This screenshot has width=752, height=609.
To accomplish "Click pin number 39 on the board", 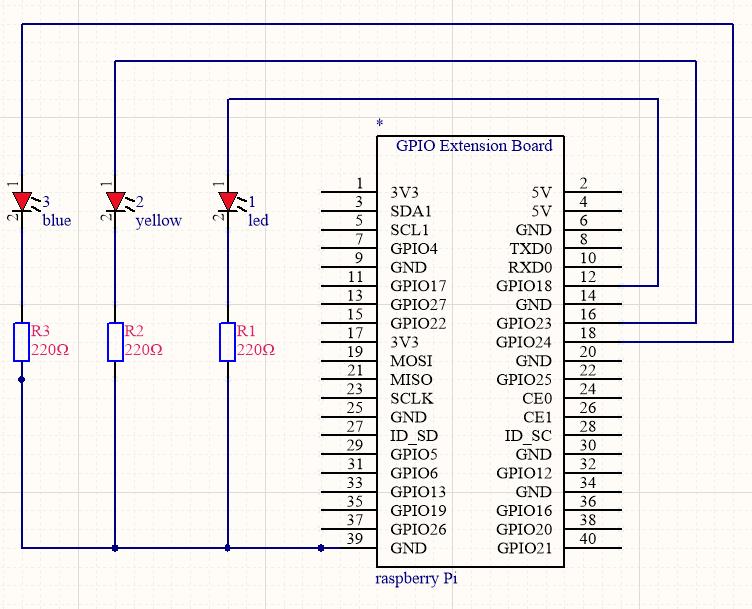I will coord(355,539).
